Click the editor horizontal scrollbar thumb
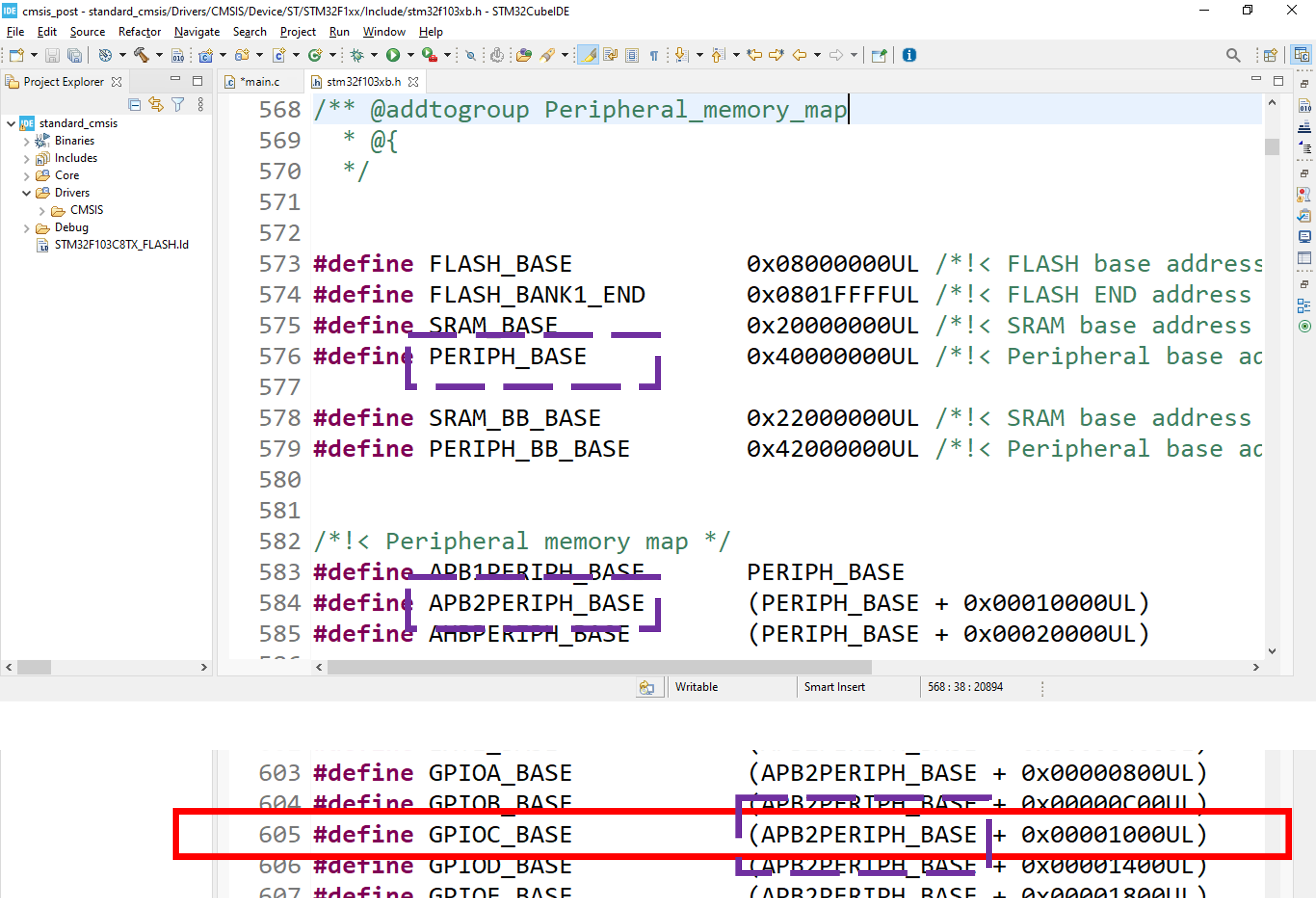The height and width of the screenshot is (898, 1316). pyautogui.click(x=599, y=667)
